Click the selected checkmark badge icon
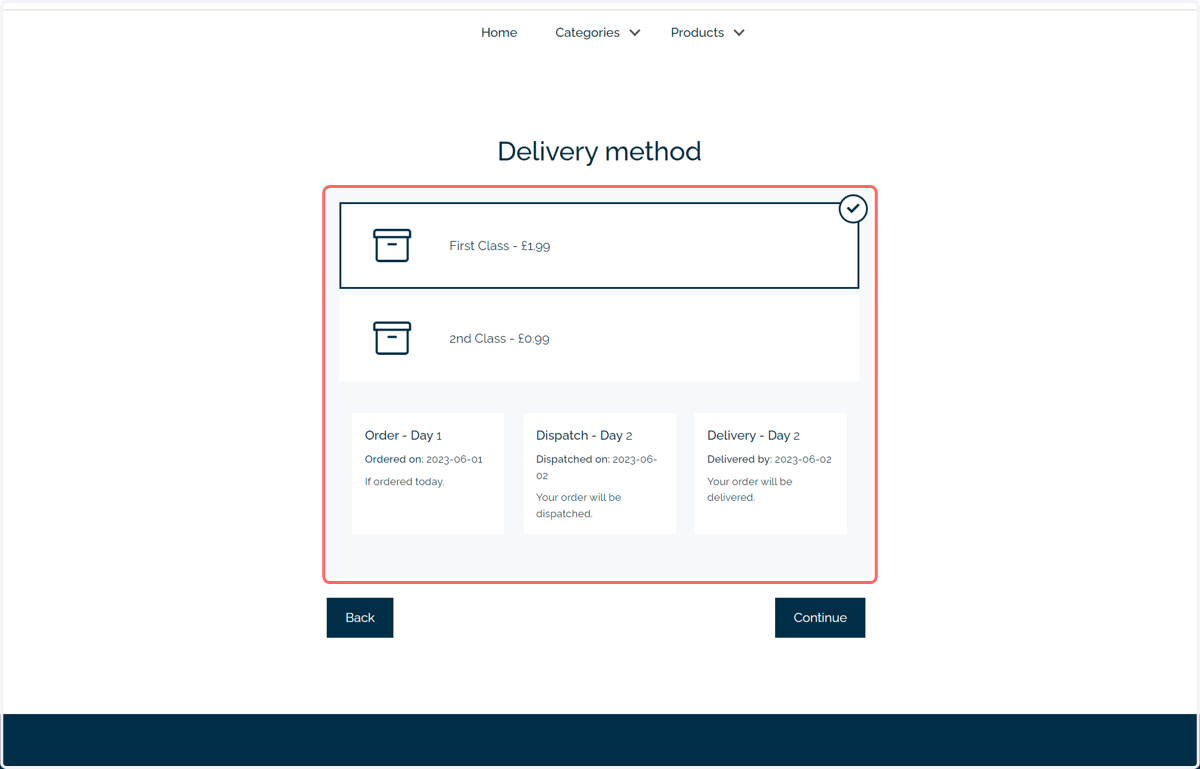1200x769 pixels. coord(853,209)
